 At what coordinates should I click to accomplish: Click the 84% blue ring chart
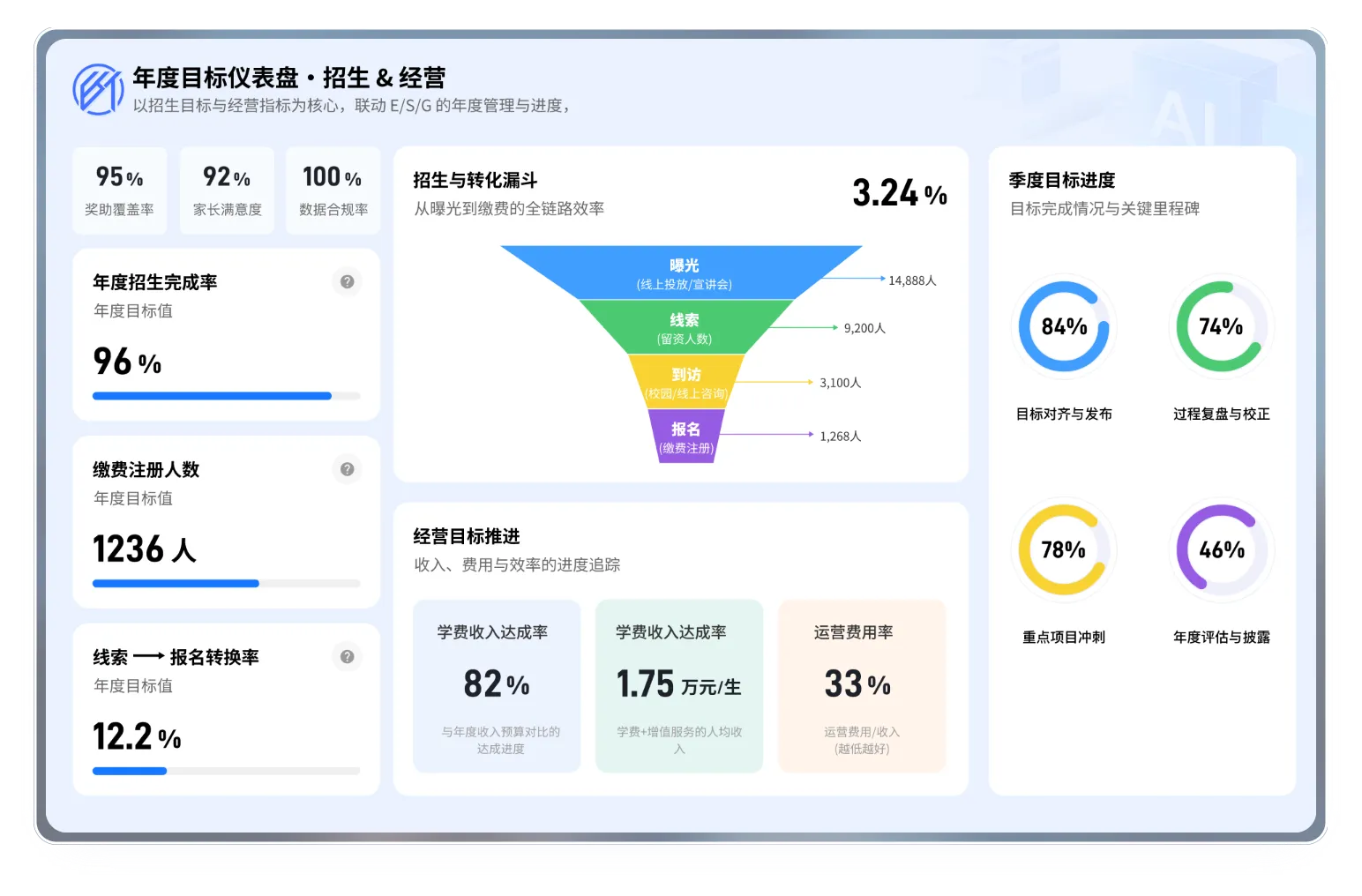click(x=1064, y=326)
